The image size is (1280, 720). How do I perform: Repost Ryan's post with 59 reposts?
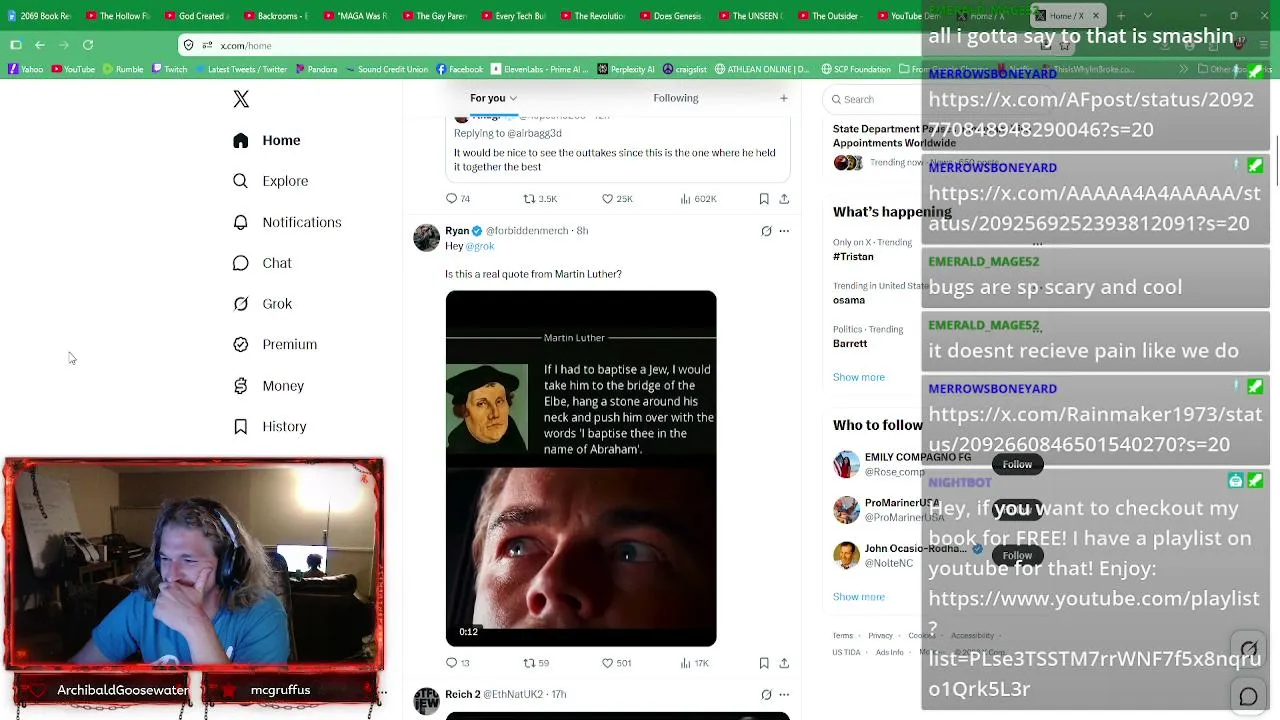[536, 663]
